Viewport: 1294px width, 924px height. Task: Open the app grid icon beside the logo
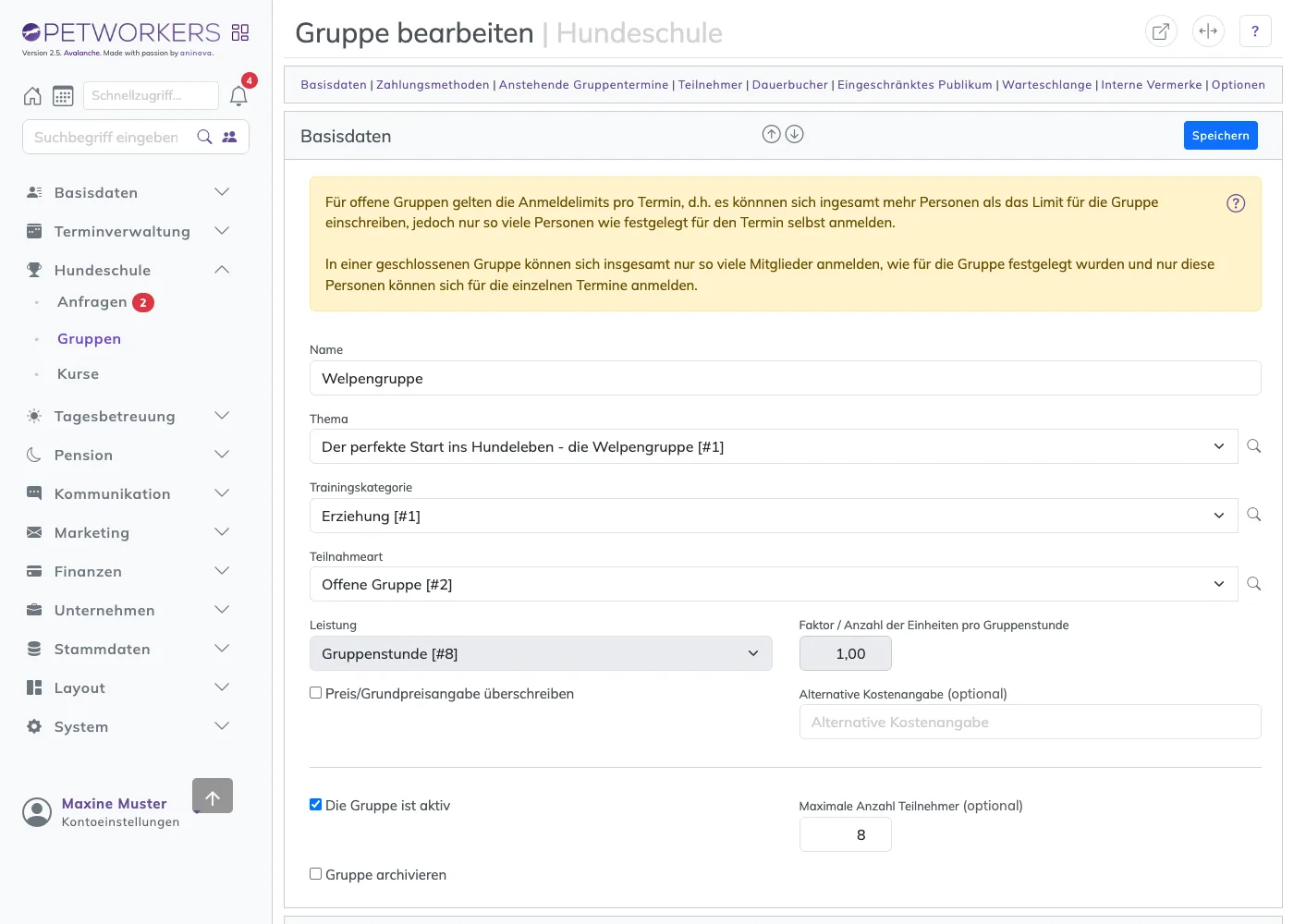coord(240,32)
